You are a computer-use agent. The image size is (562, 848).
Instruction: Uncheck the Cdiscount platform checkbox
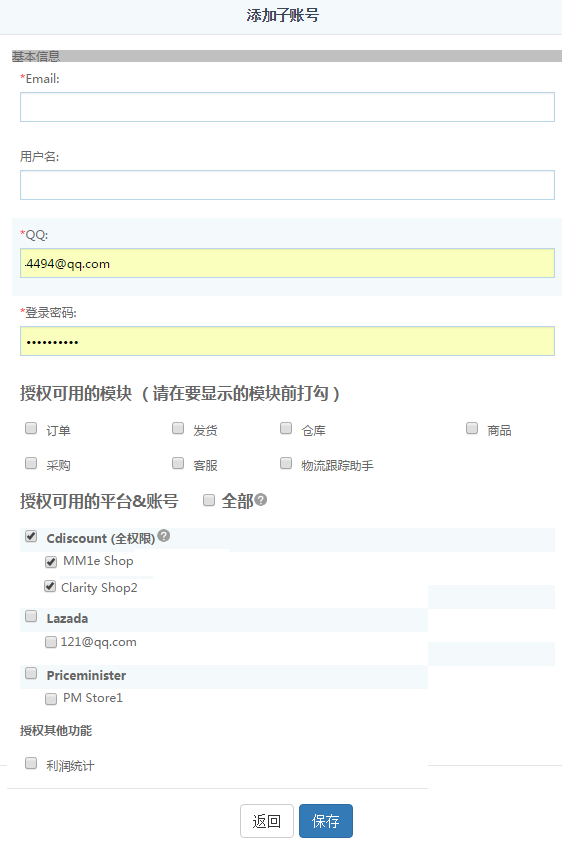[31, 536]
